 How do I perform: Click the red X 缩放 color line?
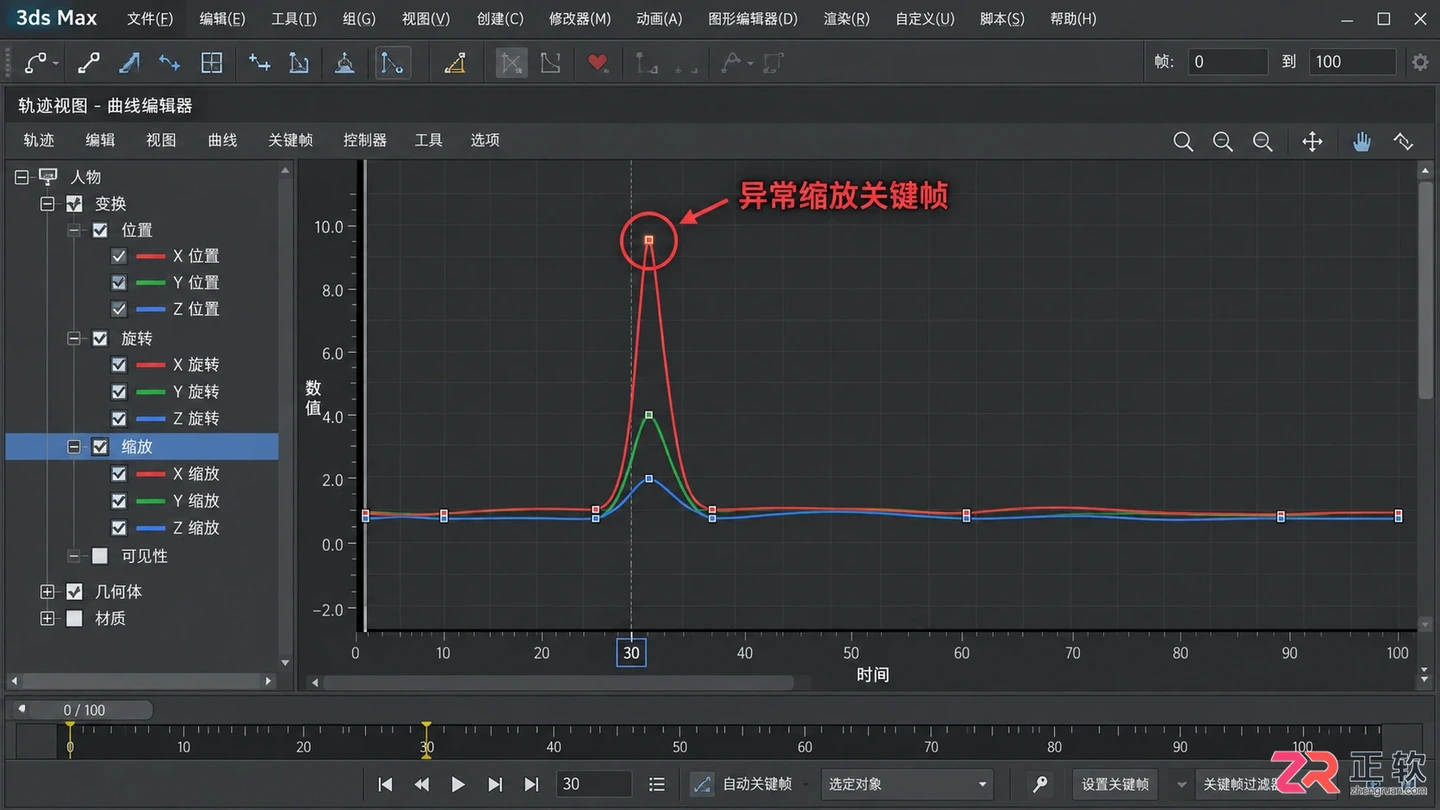pos(150,474)
